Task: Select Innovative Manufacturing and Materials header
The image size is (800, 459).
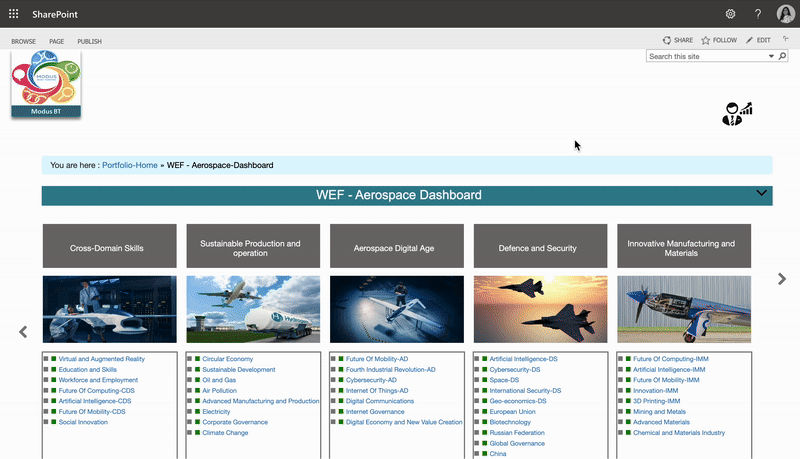Action: [x=684, y=246]
